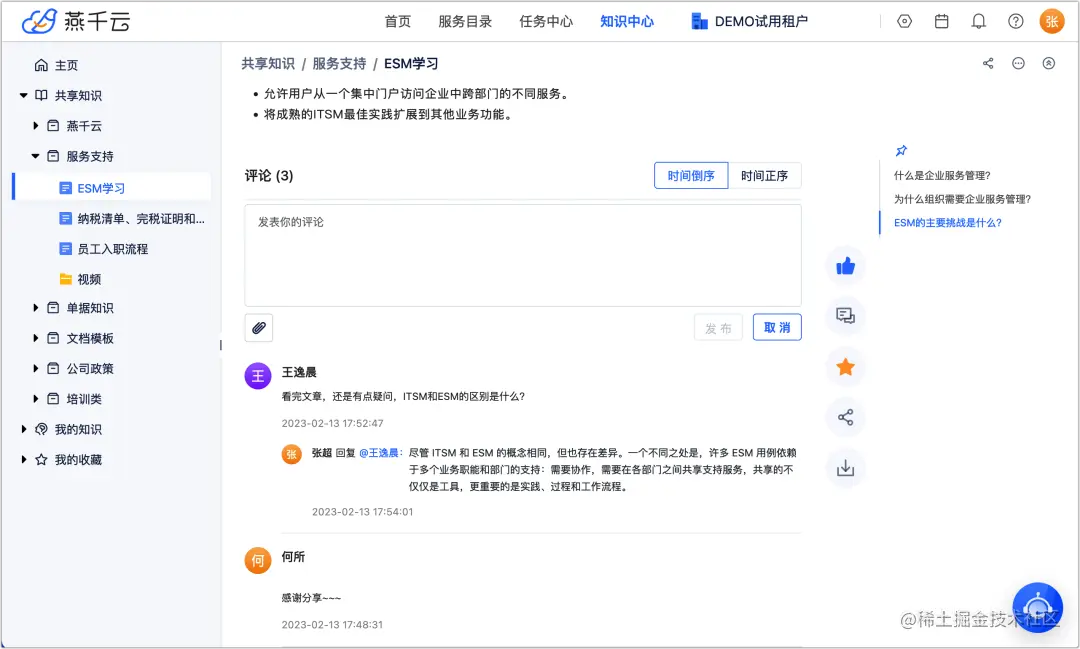Like the article with thumbs-up icon
This screenshot has height=649, width=1080.
click(845, 266)
